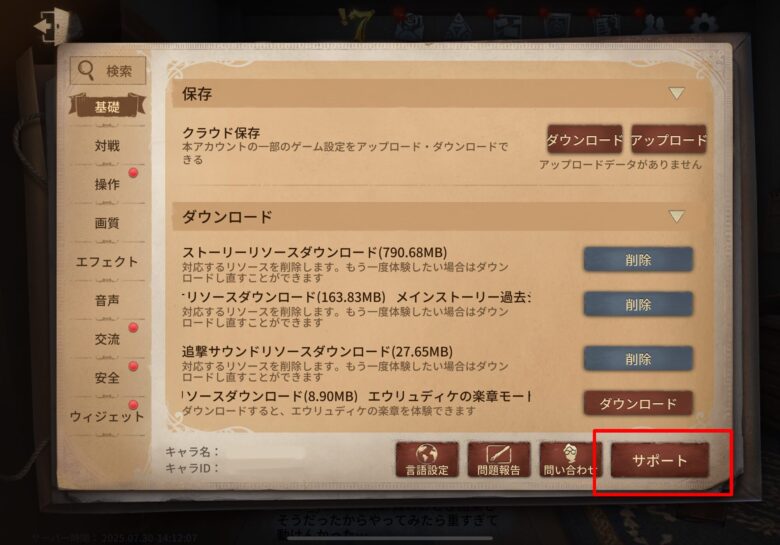Select the 対戦 settings tab
Screen dimensions: 780x545
[107, 146]
